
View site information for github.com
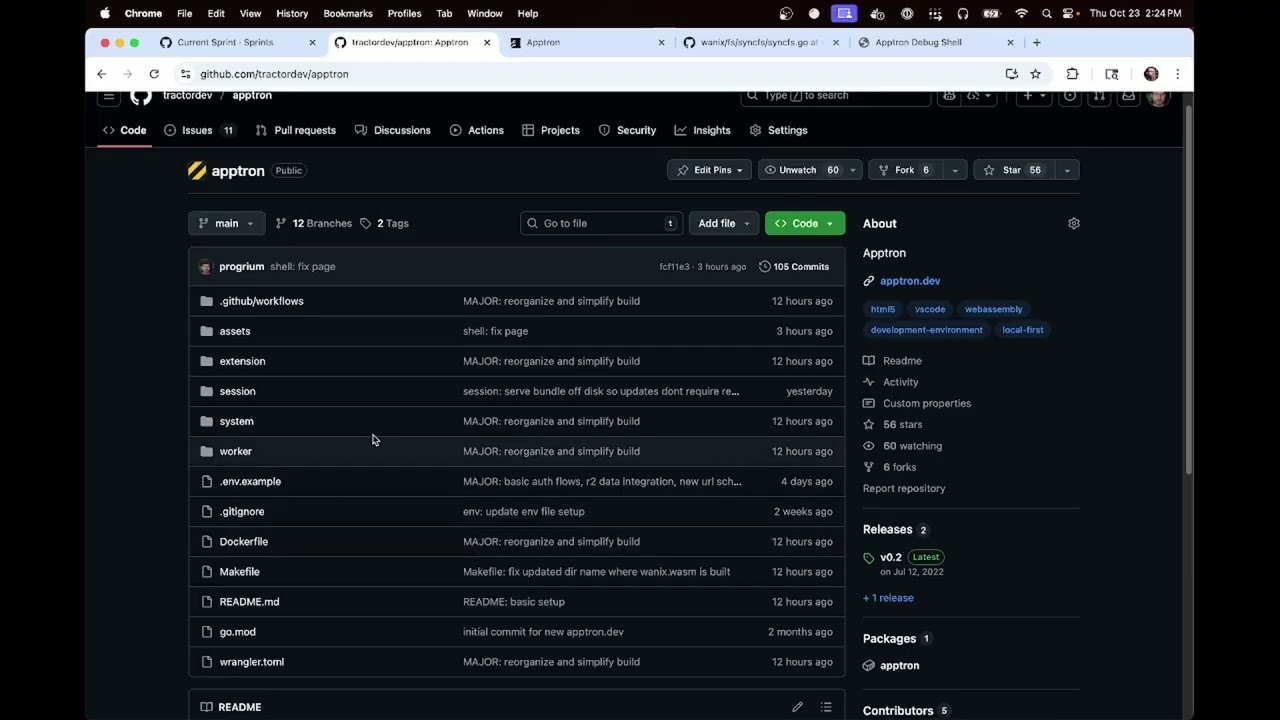pos(185,74)
